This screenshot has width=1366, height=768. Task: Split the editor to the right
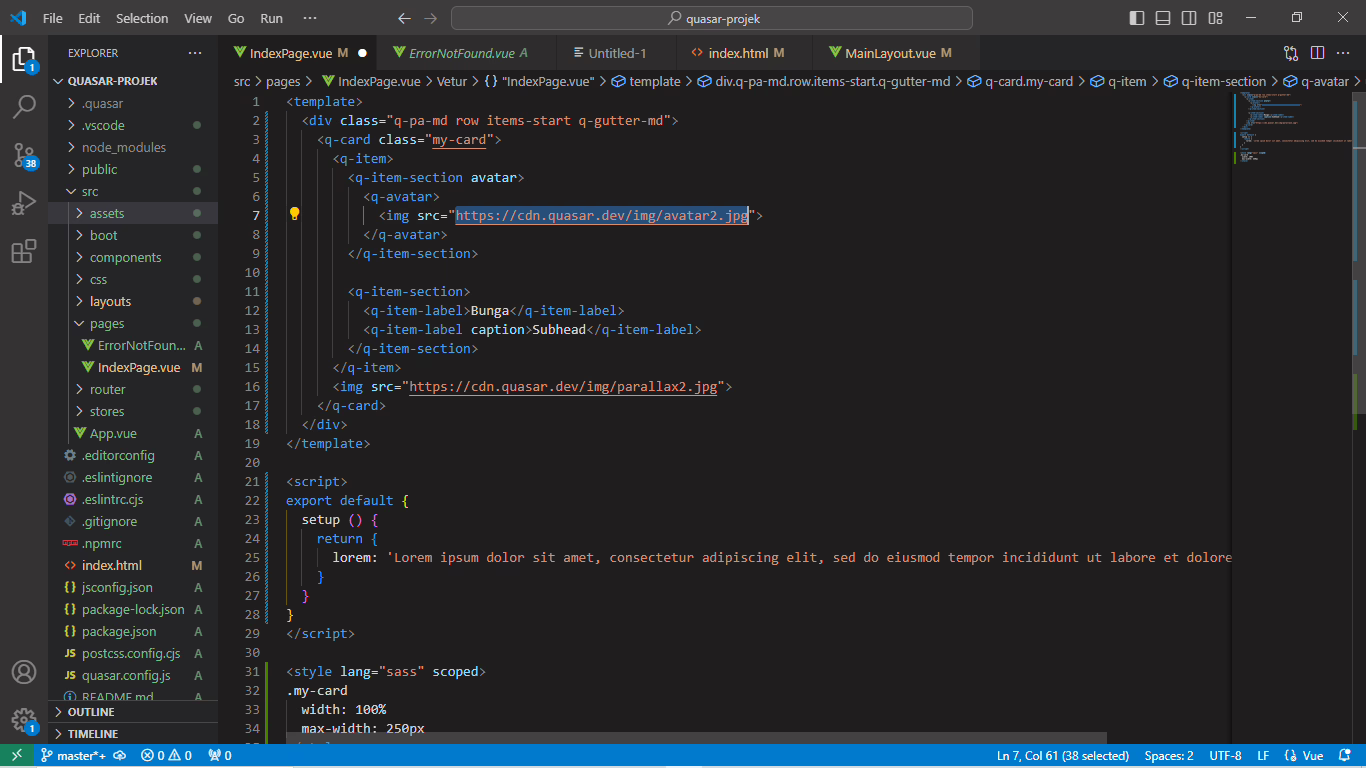[x=1317, y=53]
